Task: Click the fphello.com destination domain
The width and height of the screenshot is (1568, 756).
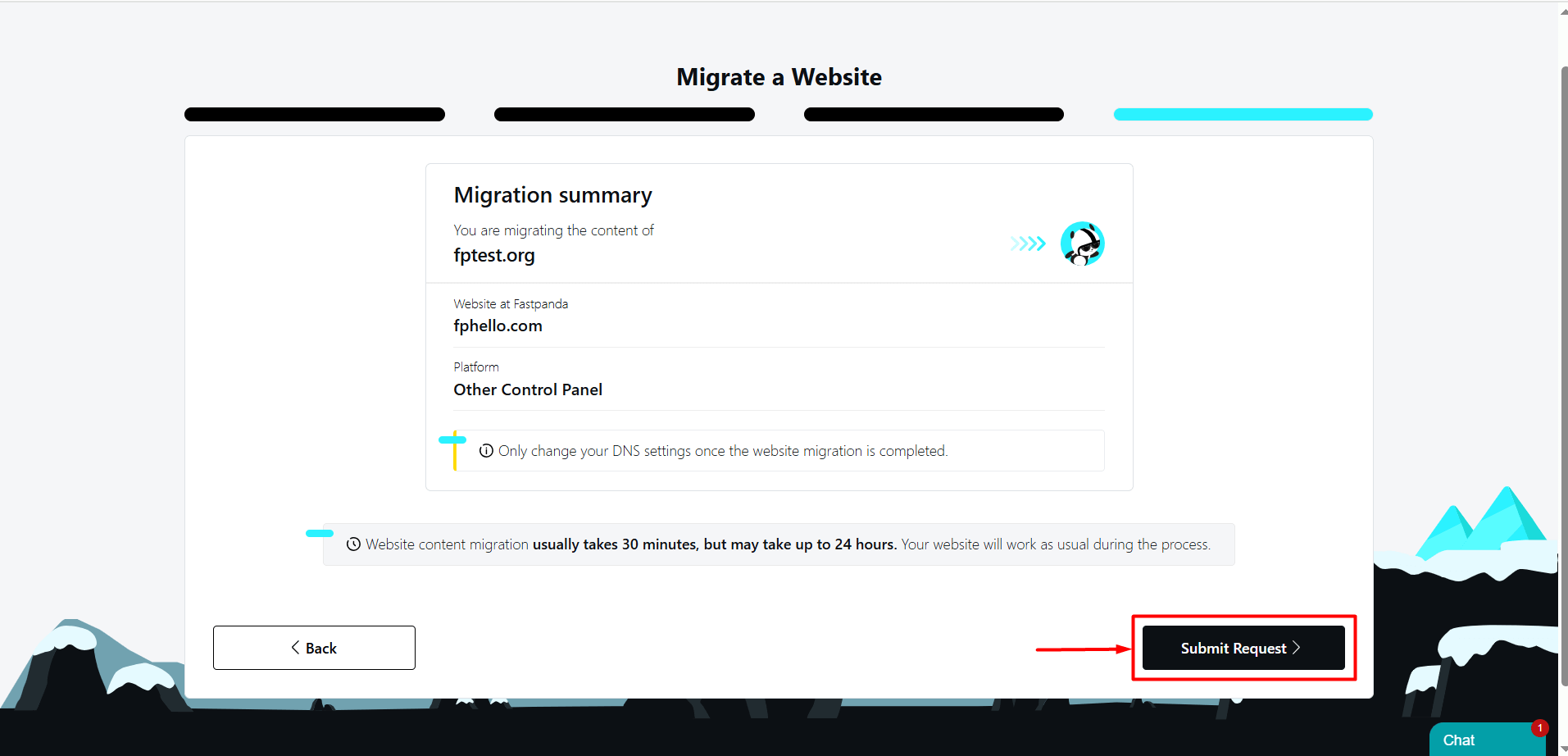Action: coord(498,326)
